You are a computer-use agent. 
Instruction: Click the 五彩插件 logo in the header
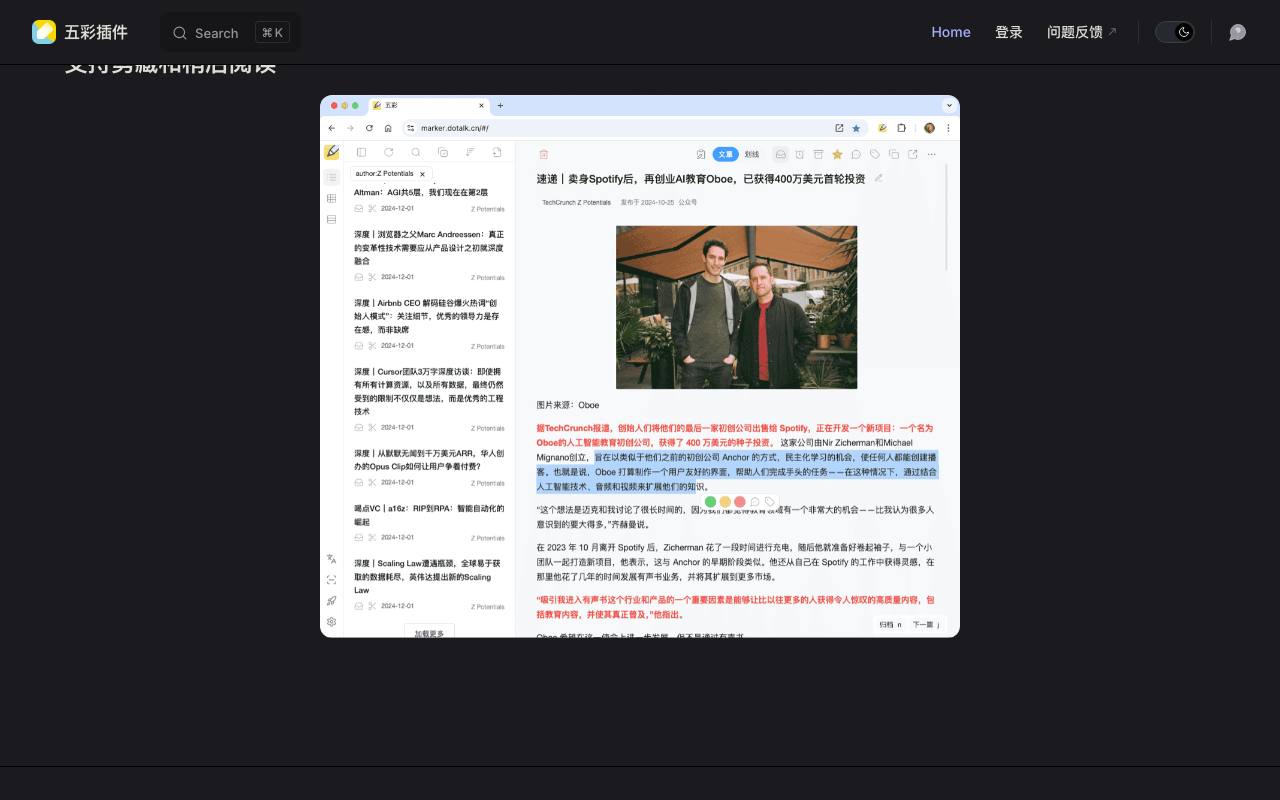(x=79, y=32)
